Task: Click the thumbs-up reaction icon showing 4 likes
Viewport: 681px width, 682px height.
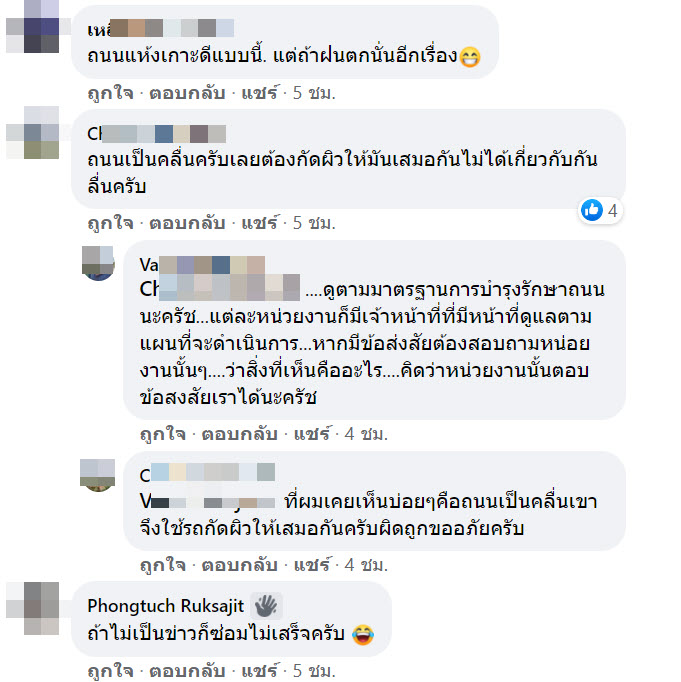Action: [x=592, y=211]
